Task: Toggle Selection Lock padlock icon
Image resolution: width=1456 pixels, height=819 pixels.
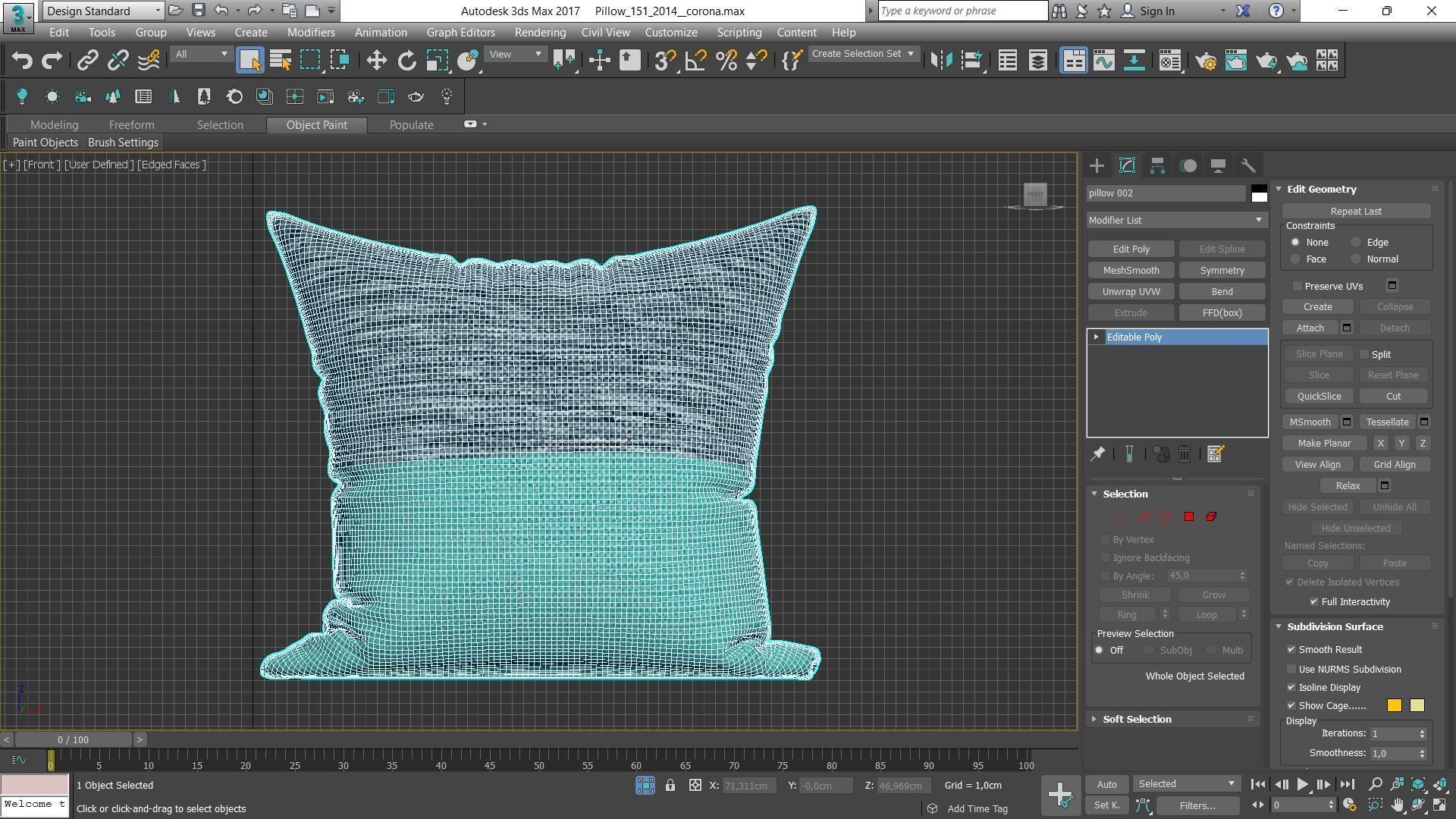Action: (670, 786)
